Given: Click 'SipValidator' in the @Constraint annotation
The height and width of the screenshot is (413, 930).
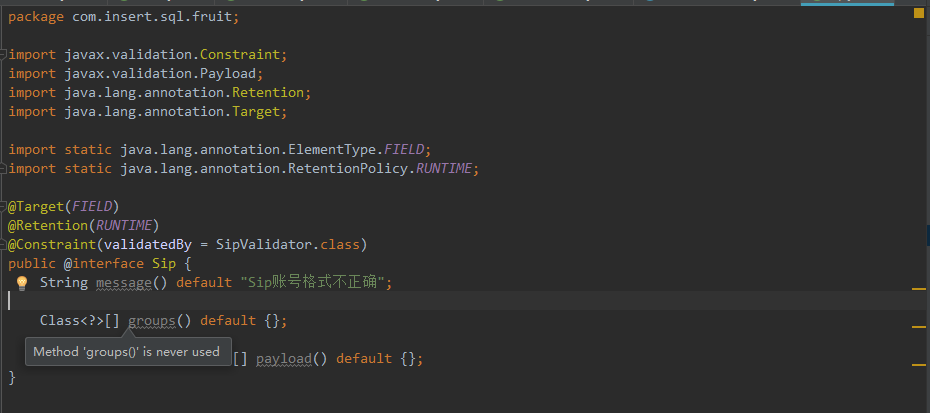Looking at the screenshot, I should 263,244.
